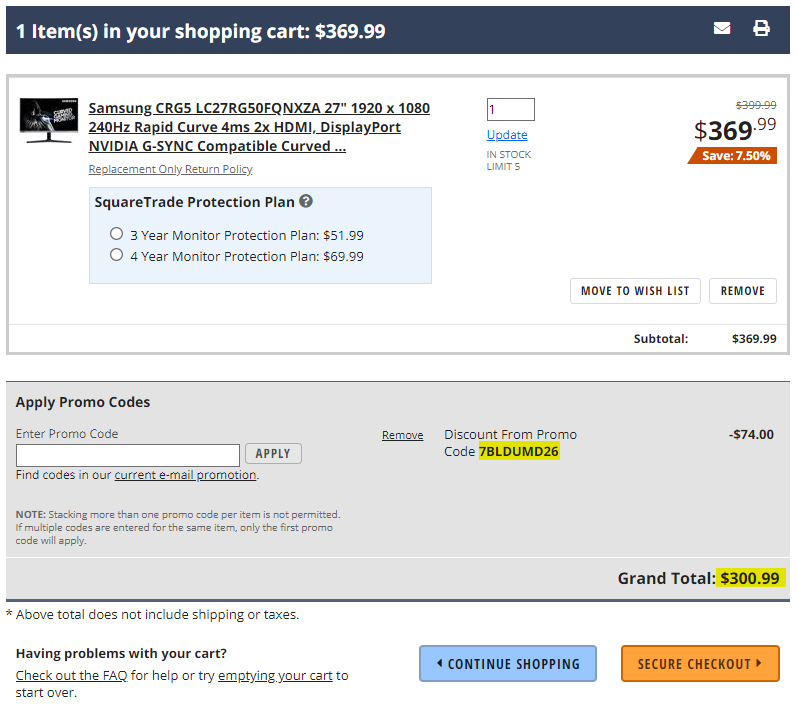
Task: Open the Replacement Only Return Policy link
Action: click(170, 169)
